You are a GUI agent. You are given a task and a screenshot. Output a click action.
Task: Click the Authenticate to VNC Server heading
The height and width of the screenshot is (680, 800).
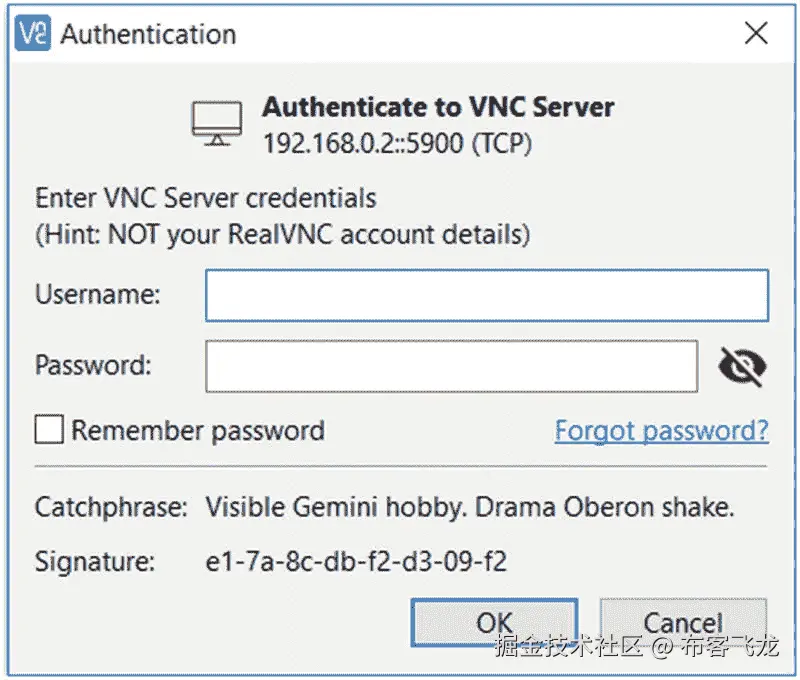tap(438, 107)
